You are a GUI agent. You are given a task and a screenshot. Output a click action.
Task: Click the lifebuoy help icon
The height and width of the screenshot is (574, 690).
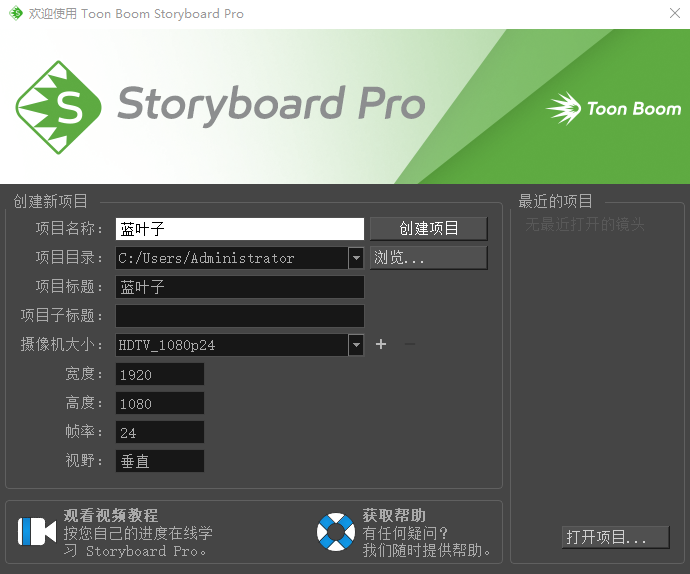pyautogui.click(x=336, y=531)
